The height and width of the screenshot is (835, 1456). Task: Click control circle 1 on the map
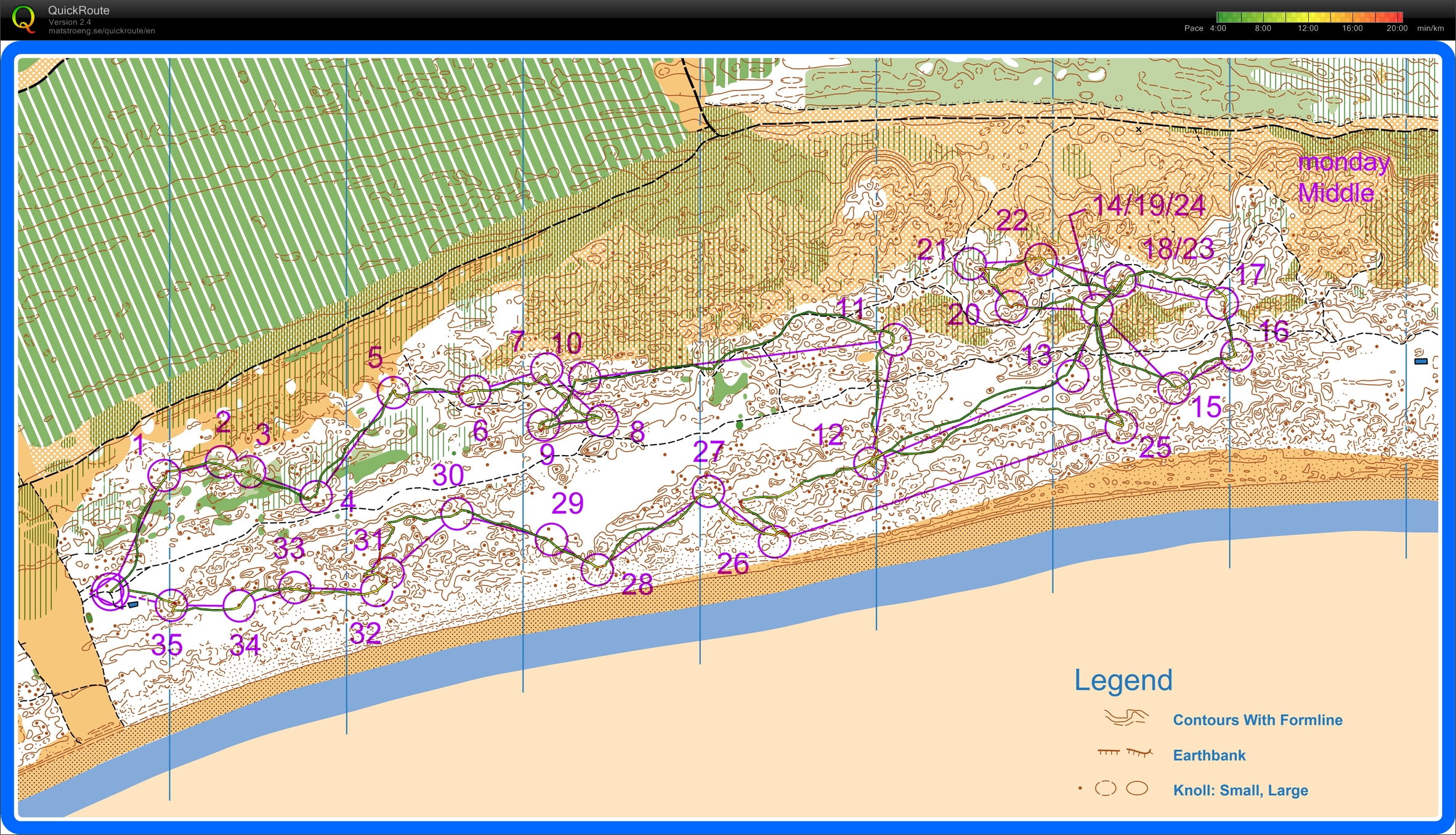coord(163,474)
